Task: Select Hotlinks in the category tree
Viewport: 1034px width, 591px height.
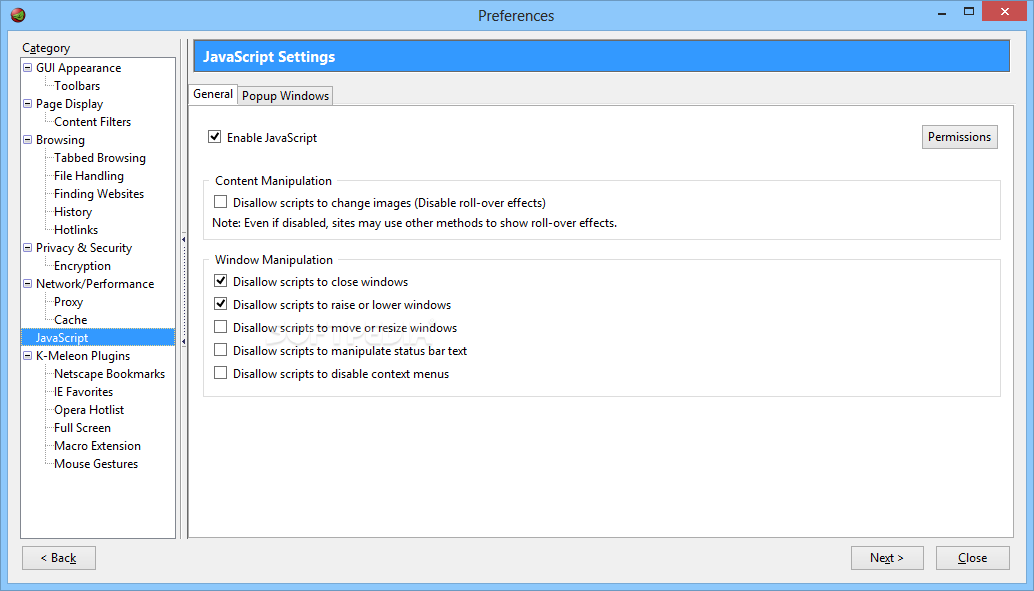Action: pyautogui.click(x=76, y=230)
